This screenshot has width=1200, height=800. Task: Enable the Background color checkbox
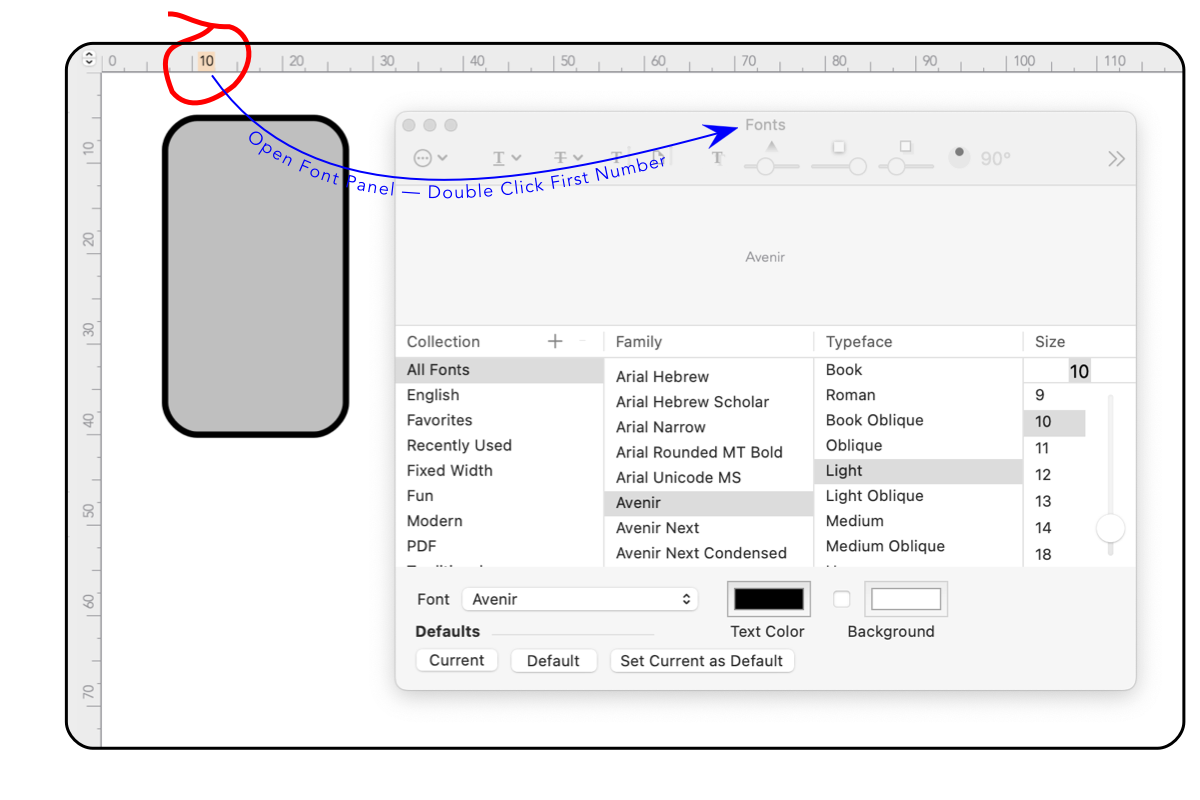point(842,599)
